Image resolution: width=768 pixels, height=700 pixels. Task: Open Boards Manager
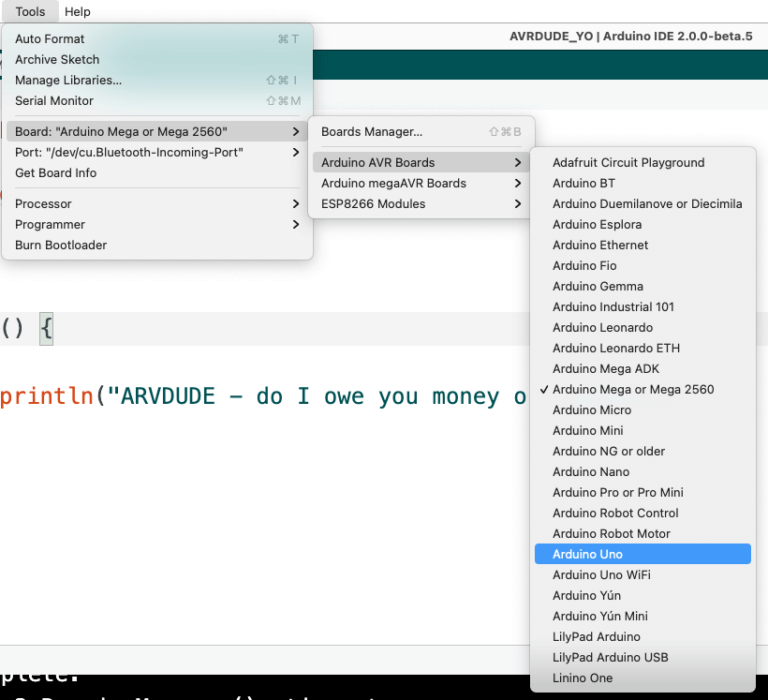click(421, 131)
